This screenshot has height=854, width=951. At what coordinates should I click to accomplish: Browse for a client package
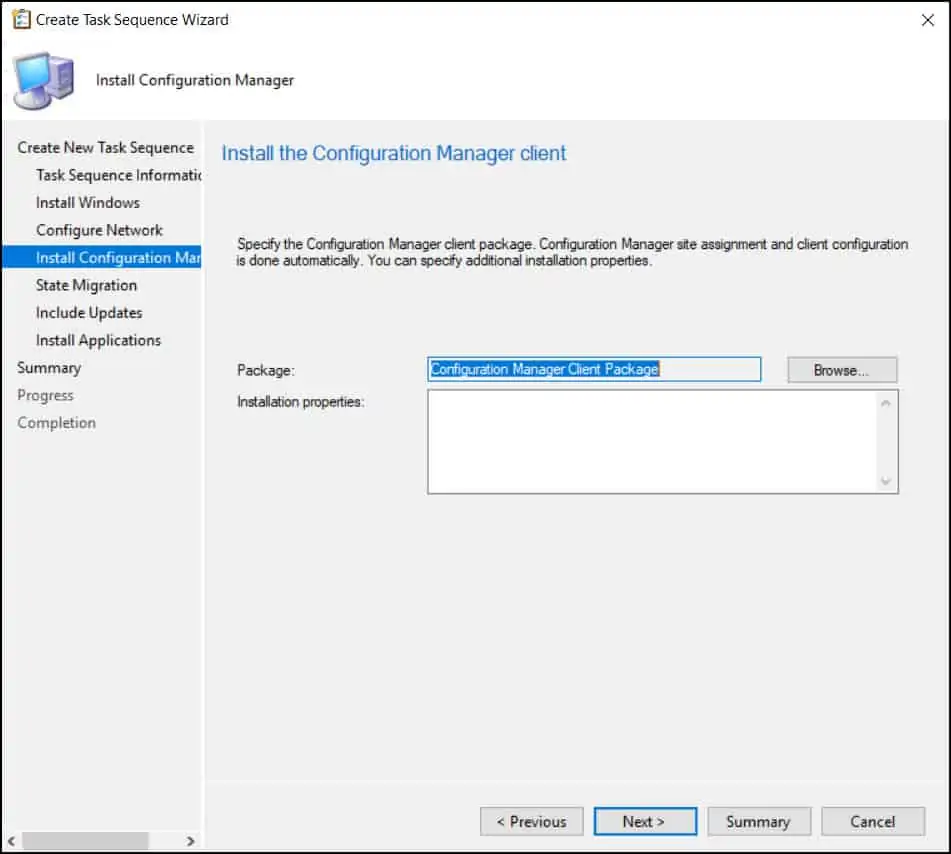[842, 370]
